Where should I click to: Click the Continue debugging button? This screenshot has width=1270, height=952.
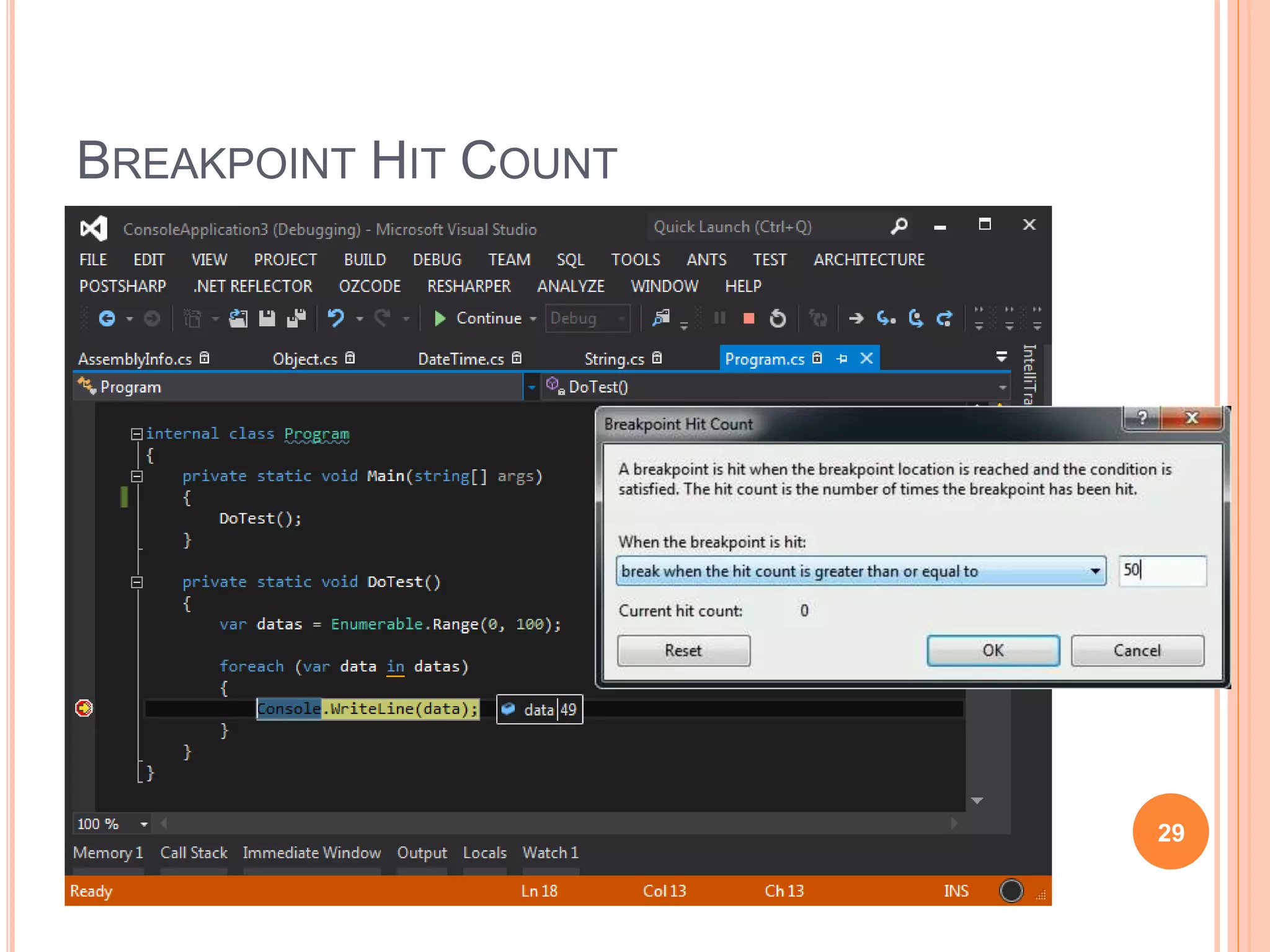coord(477,319)
